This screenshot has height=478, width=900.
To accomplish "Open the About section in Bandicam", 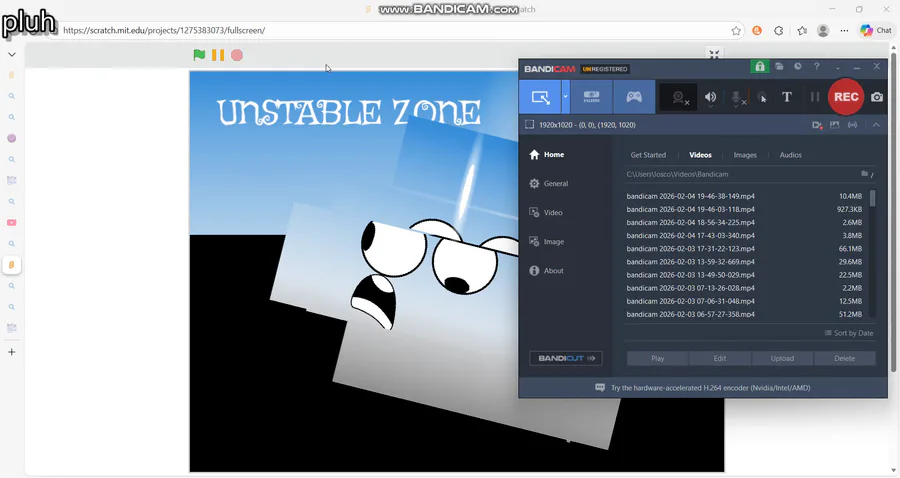I will (x=546, y=271).
